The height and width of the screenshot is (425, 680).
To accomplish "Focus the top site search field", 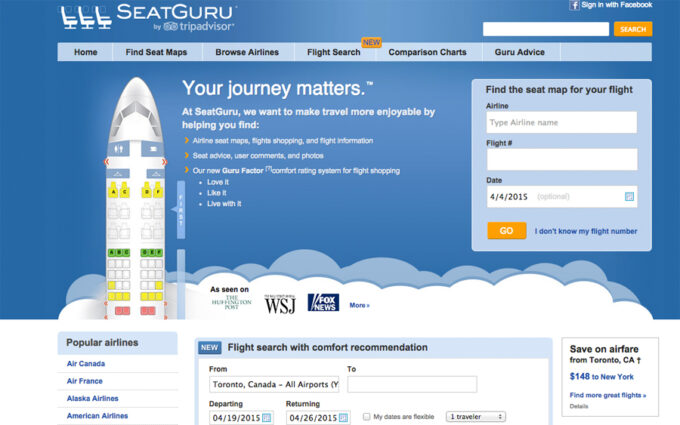I will pyautogui.click(x=546, y=29).
